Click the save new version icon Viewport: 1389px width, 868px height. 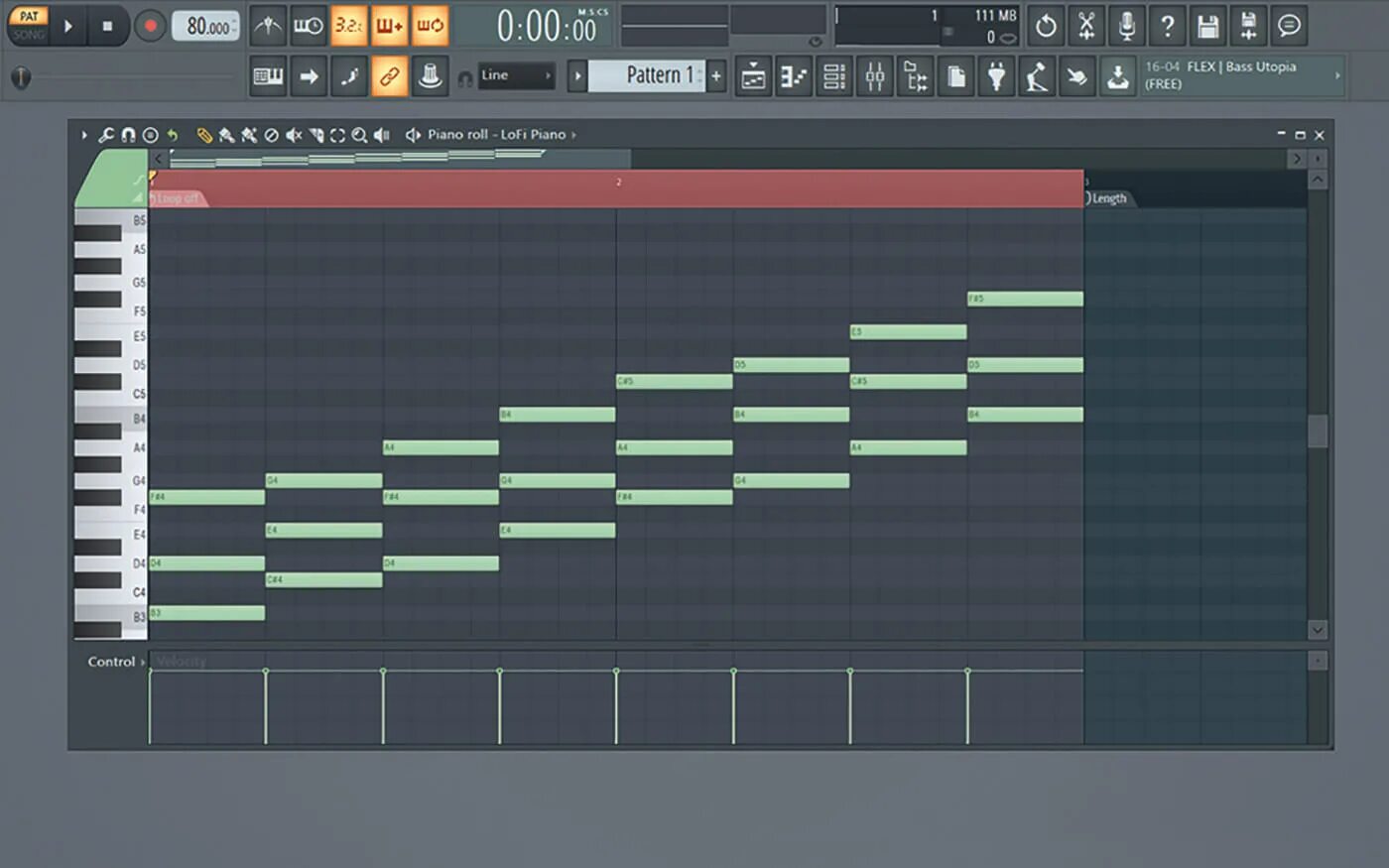tap(1248, 26)
